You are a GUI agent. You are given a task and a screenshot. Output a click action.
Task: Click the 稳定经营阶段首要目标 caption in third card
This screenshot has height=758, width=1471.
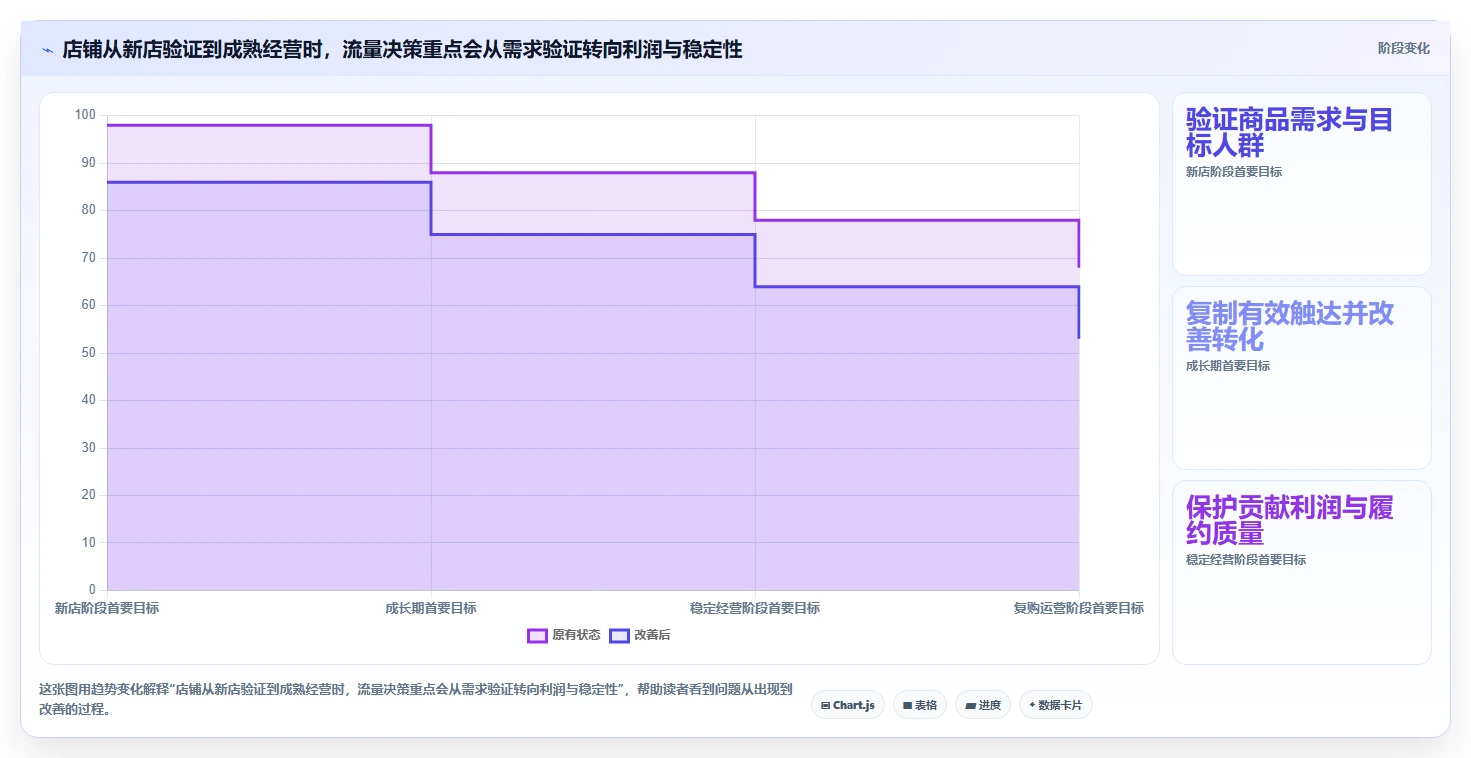click(1246, 560)
